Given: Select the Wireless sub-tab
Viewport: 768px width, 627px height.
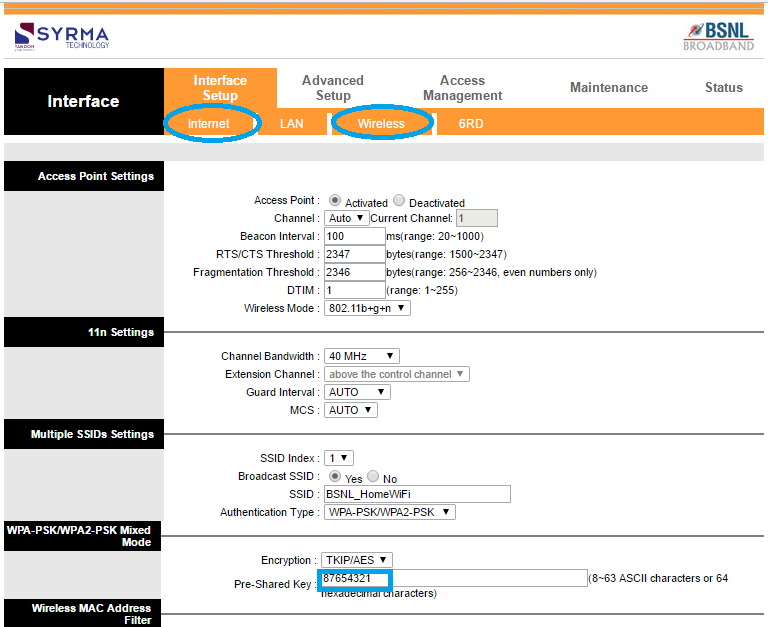Looking at the screenshot, I should (381, 123).
